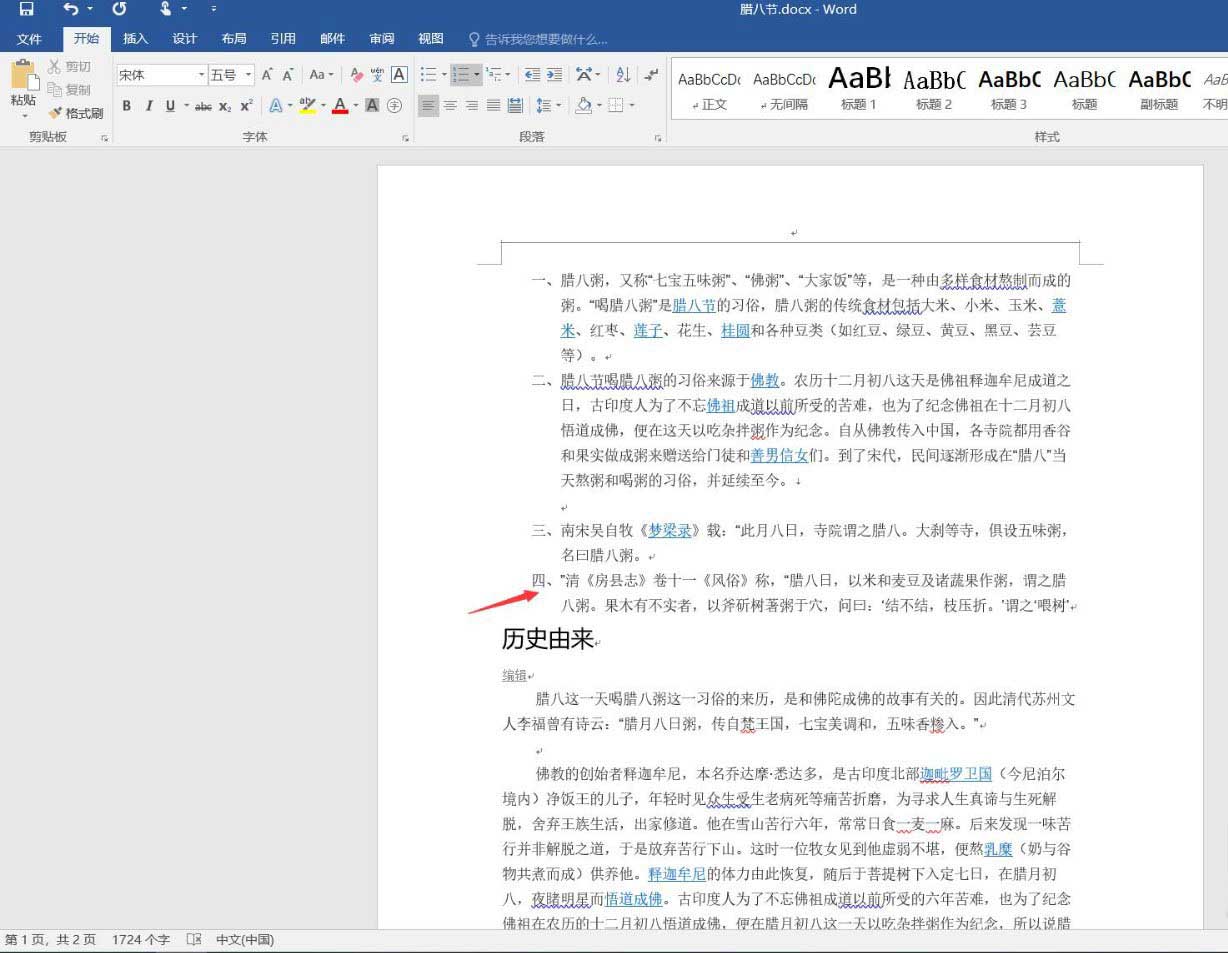Screen dimensions: 1228x953
Task: Select the Format Painter tool
Action: point(75,113)
